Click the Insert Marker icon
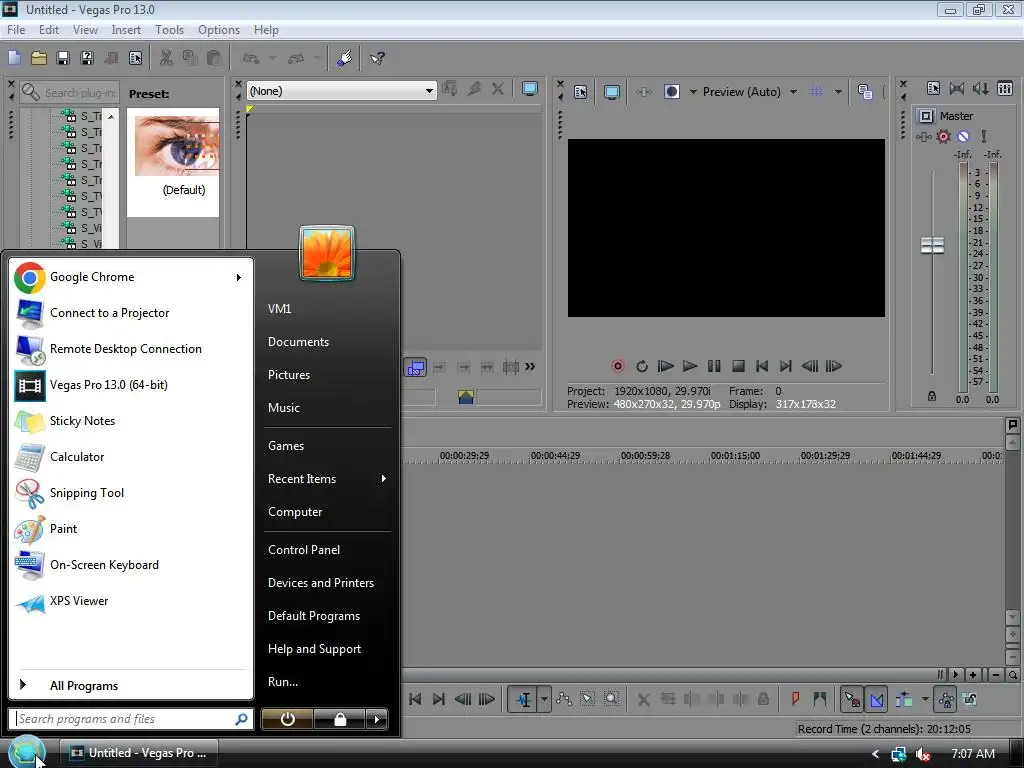Image resolution: width=1024 pixels, height=768 pixels. [x=795, y=699]
